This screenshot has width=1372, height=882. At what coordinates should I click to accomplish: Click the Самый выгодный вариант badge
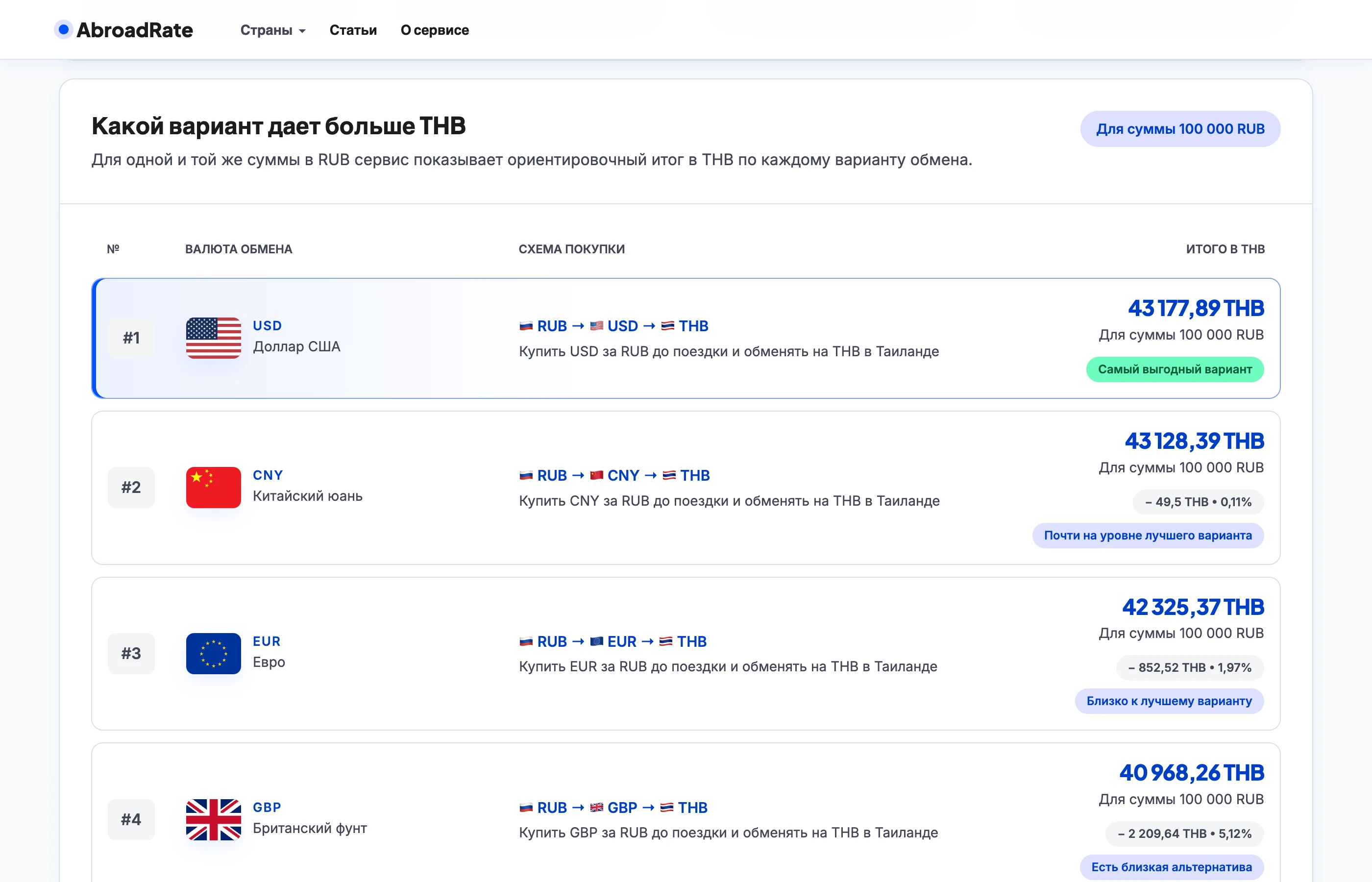(x=1175, y=369)
